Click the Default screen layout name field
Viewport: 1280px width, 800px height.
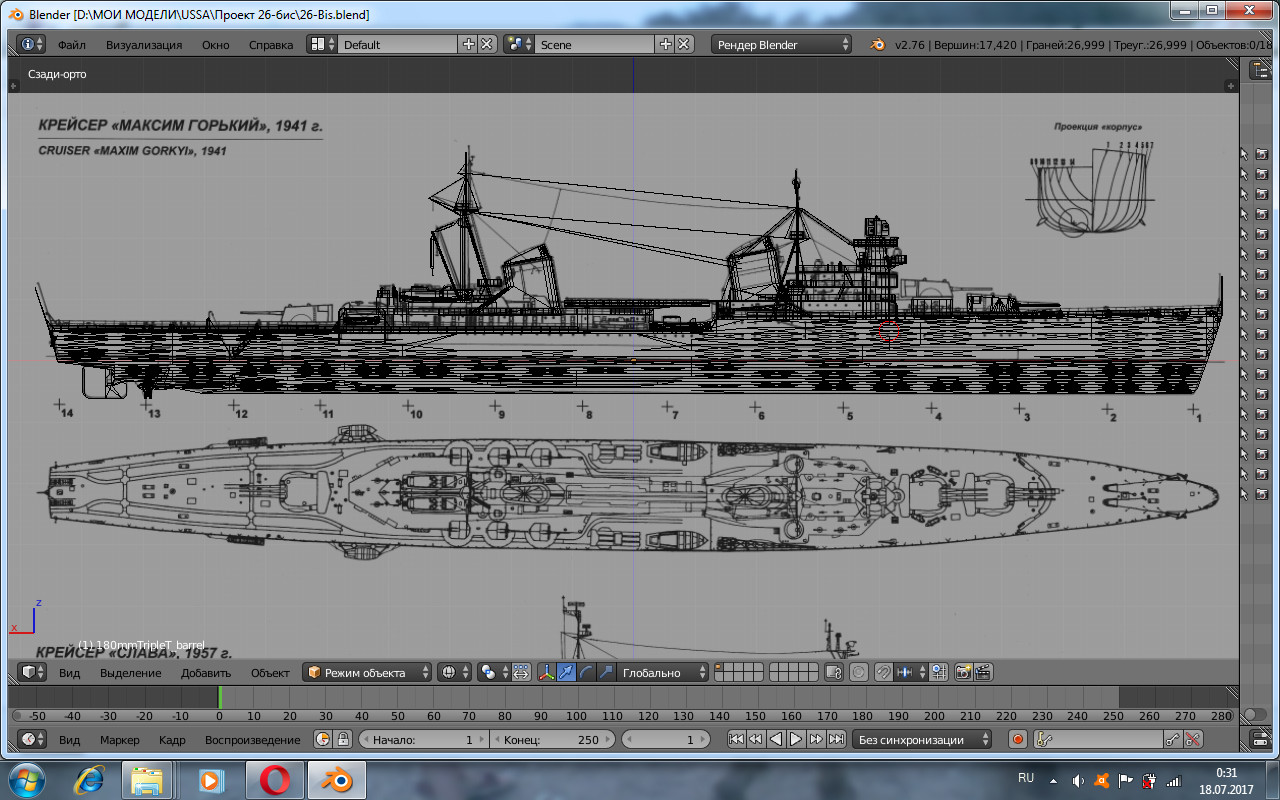point(398,44)
